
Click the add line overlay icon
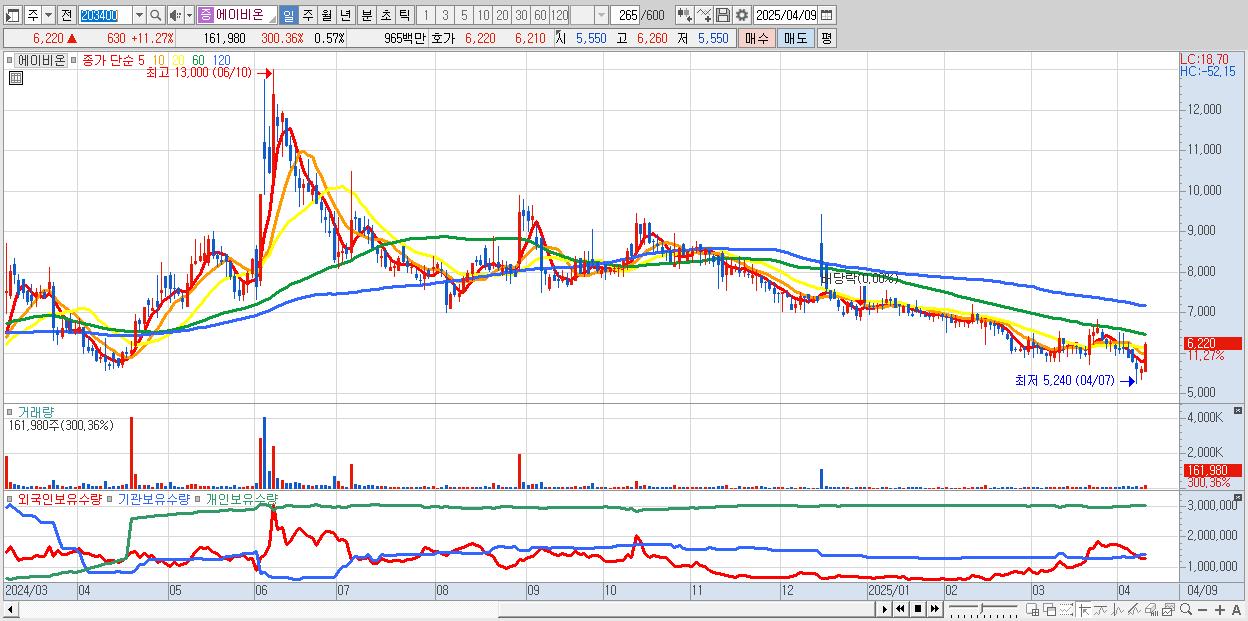point(704,15)
